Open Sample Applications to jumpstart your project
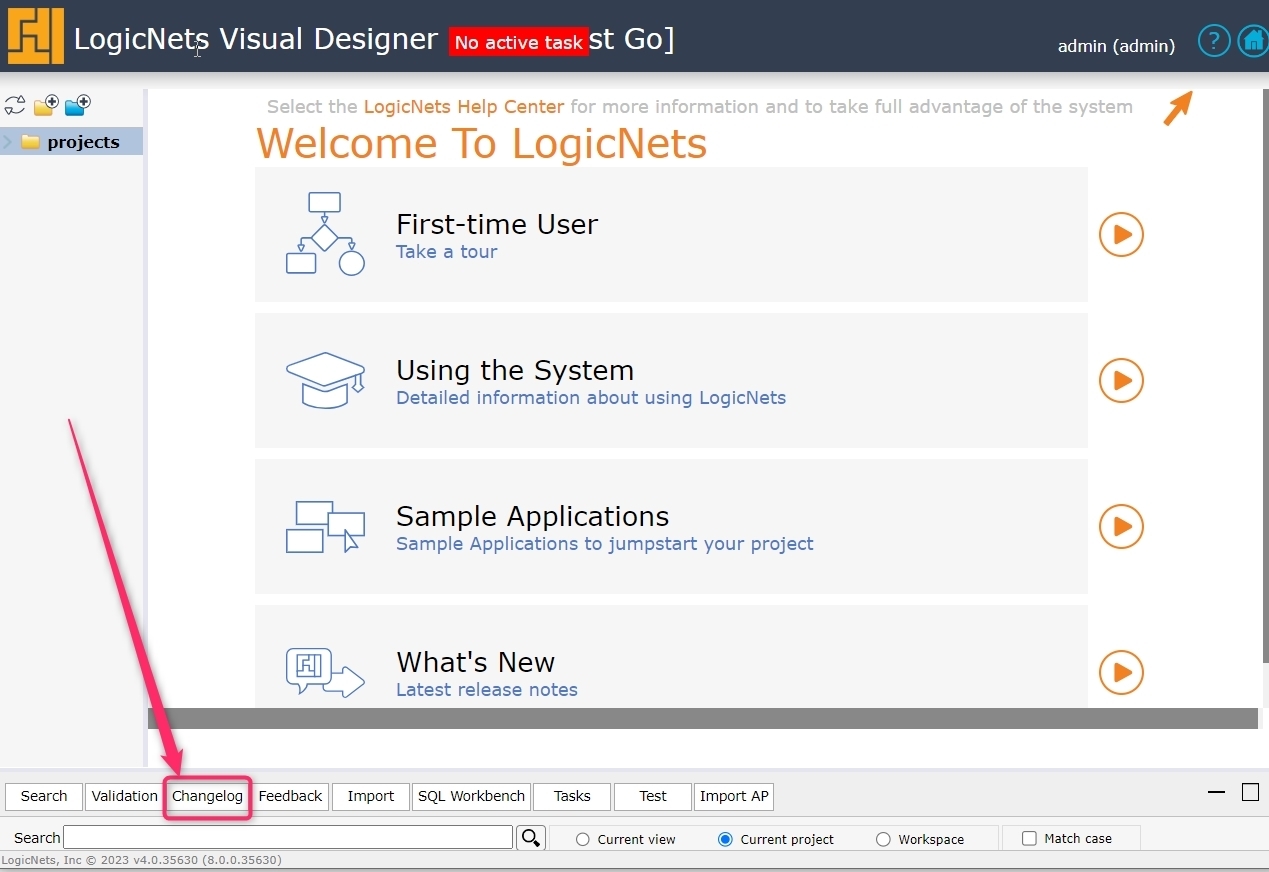 pyautogui.click(x=605, y=544)
